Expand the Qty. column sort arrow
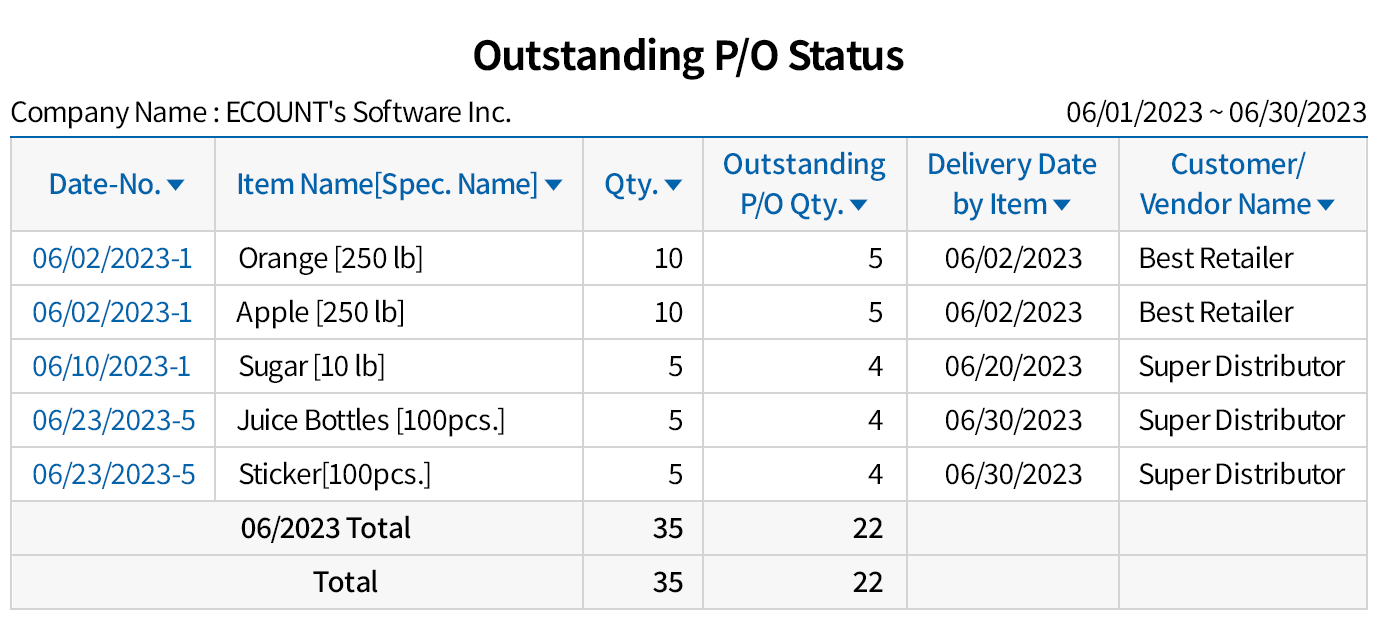 tap(673, 185)
